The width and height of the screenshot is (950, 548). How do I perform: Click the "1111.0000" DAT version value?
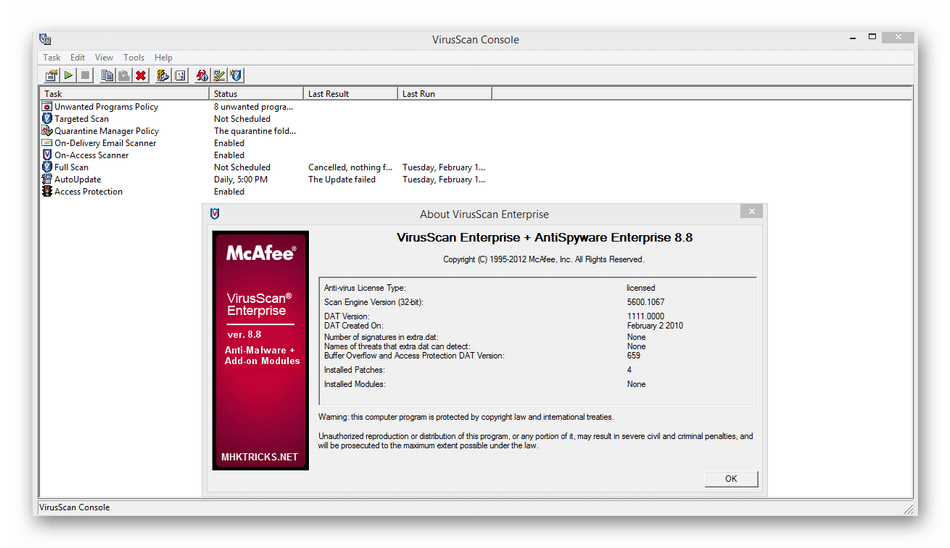[x=646, y=316]
